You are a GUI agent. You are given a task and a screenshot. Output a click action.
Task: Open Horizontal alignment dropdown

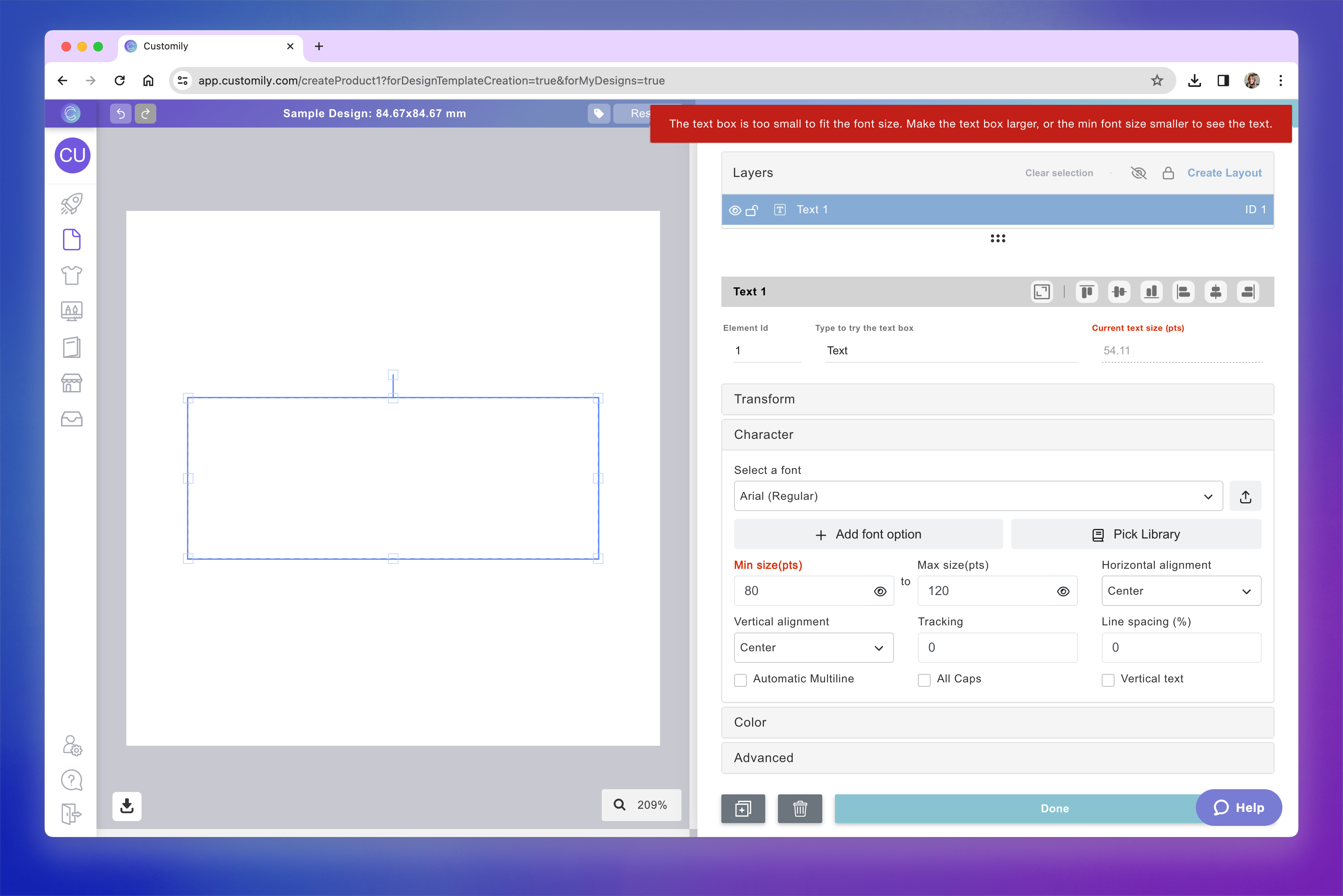1181,591
